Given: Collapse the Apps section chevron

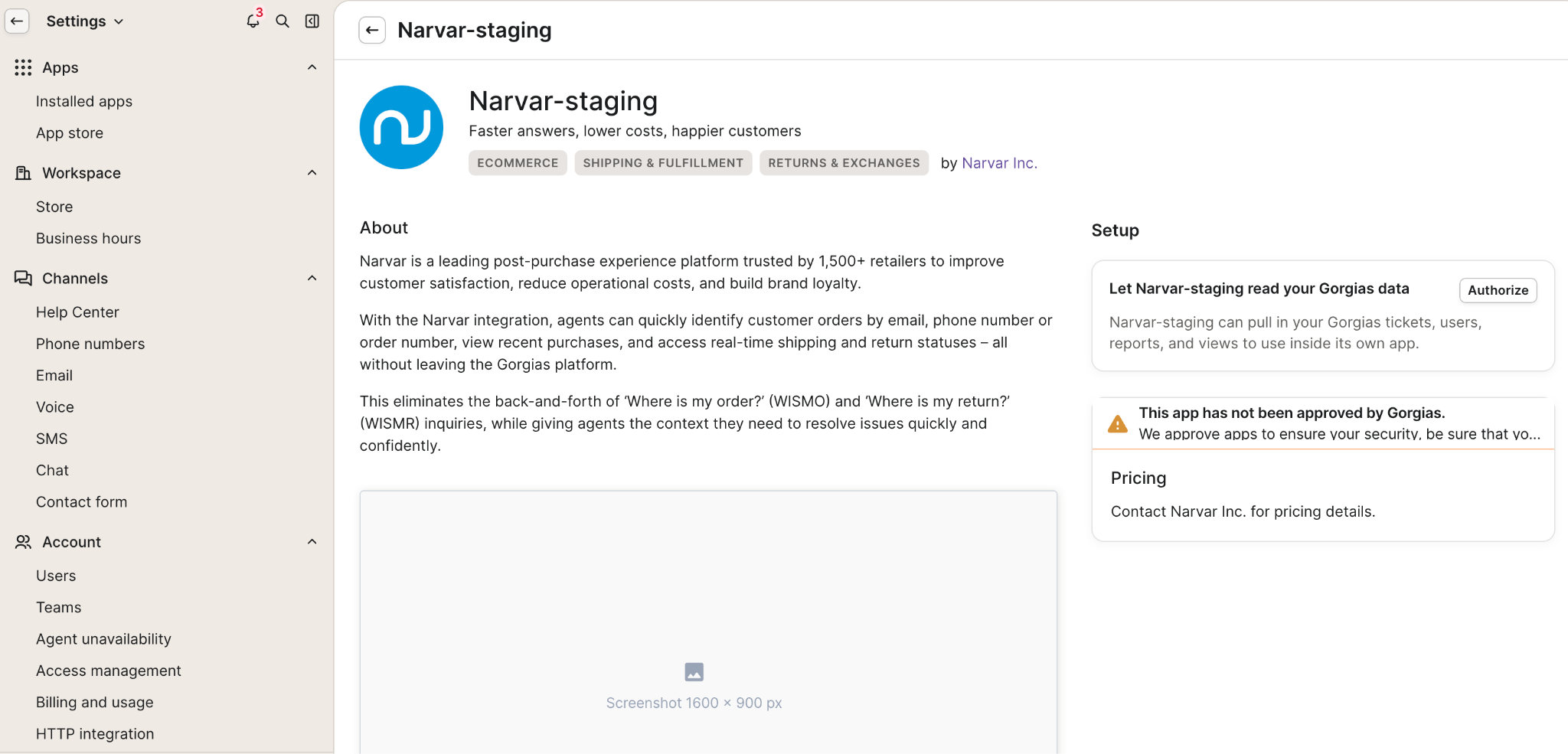Looking at the screenshot, I should [x=312, y=67].
